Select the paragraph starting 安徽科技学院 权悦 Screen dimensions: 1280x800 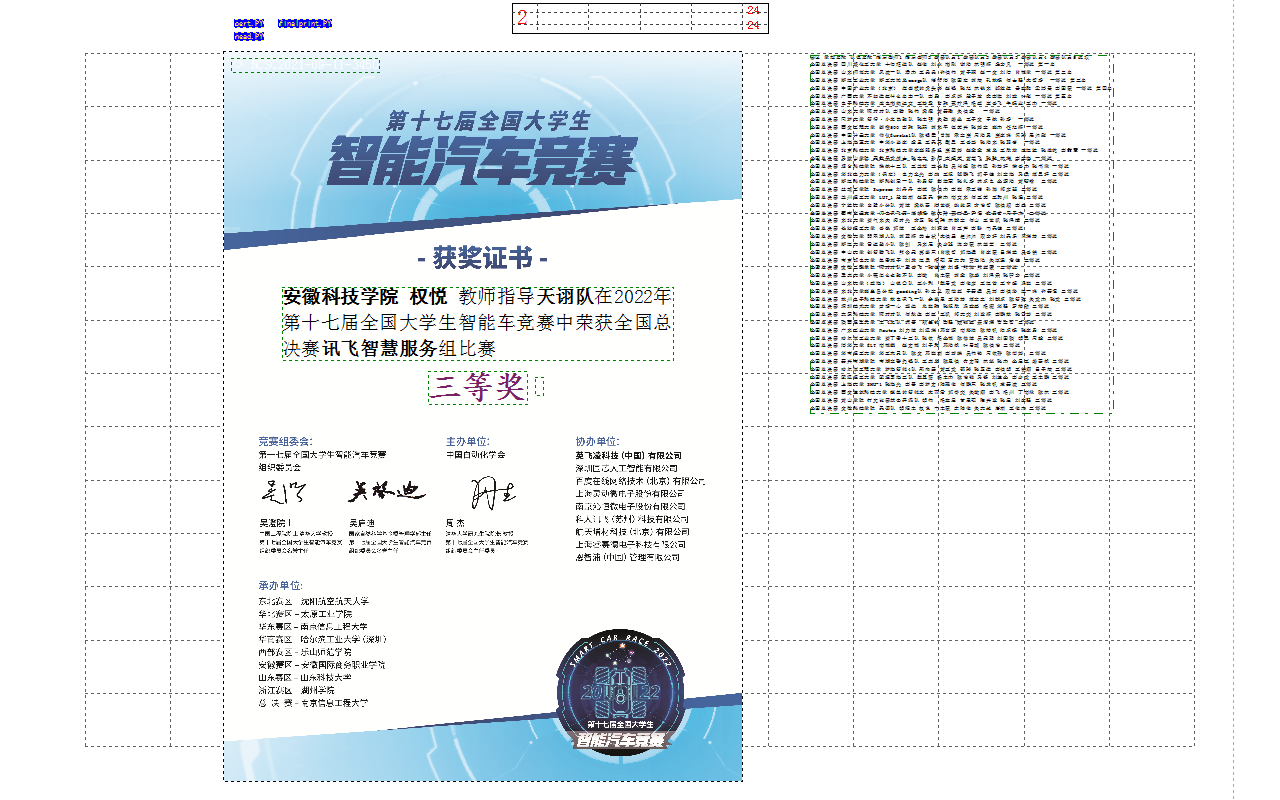tap(477, 323)
